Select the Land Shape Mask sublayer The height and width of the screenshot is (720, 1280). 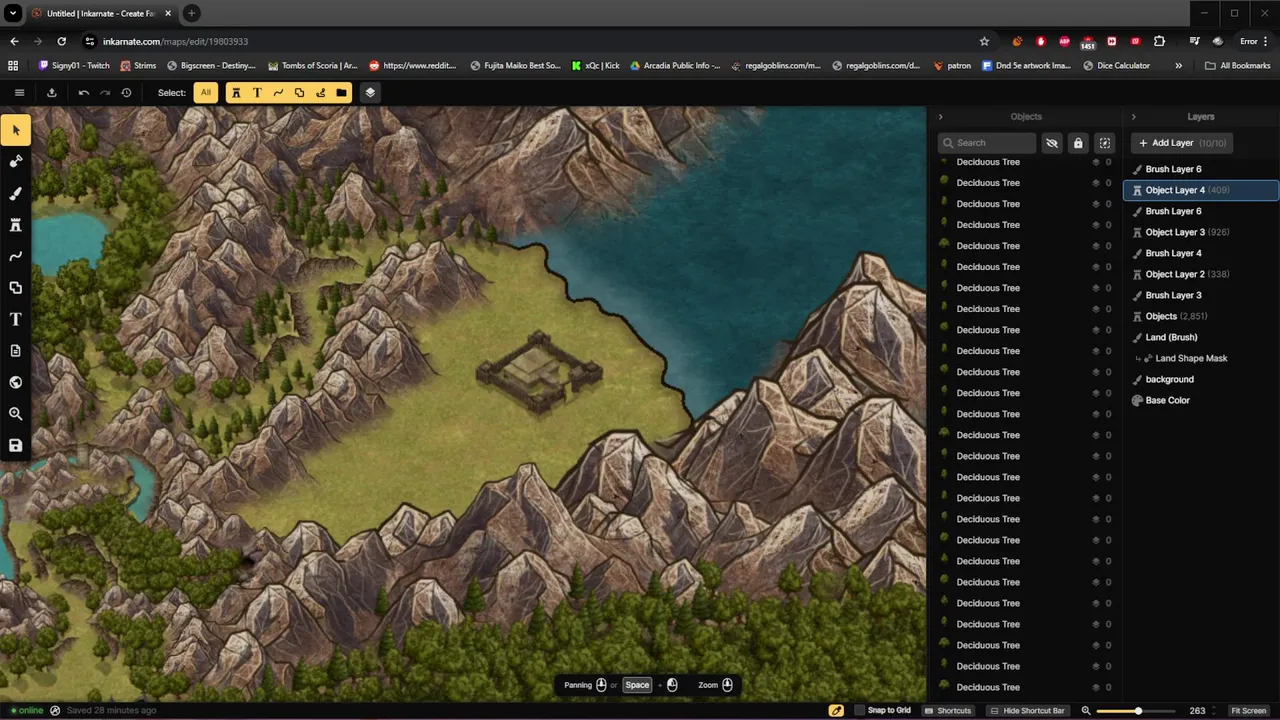(1201, 358)
